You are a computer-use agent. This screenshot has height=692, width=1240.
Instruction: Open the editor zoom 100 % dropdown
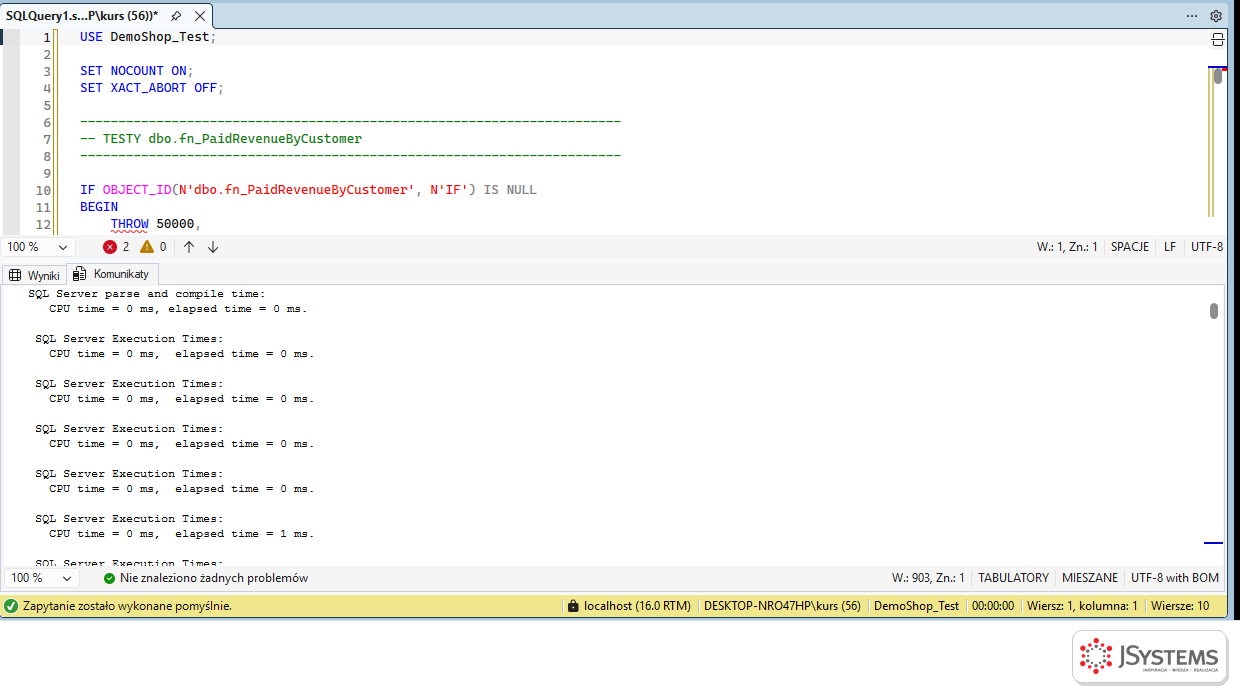pos(39,247)
